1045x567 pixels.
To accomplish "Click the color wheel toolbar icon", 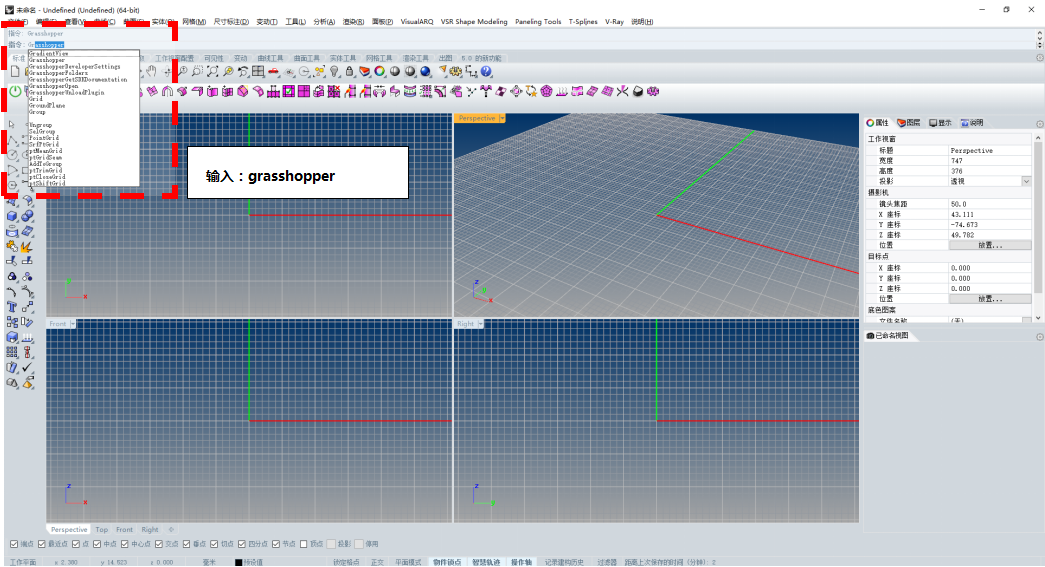I will click(380, 72).
